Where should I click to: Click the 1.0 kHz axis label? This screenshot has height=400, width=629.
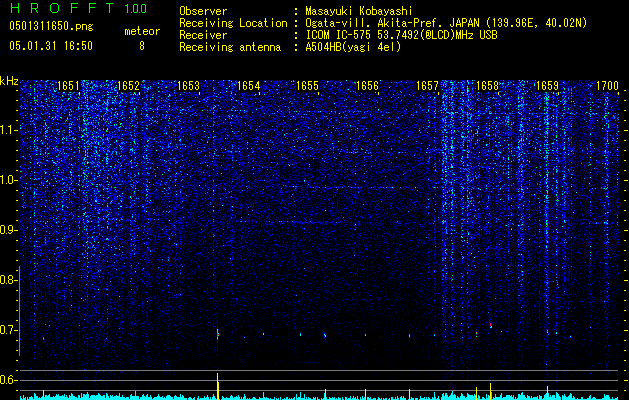[x=8, y=180]
